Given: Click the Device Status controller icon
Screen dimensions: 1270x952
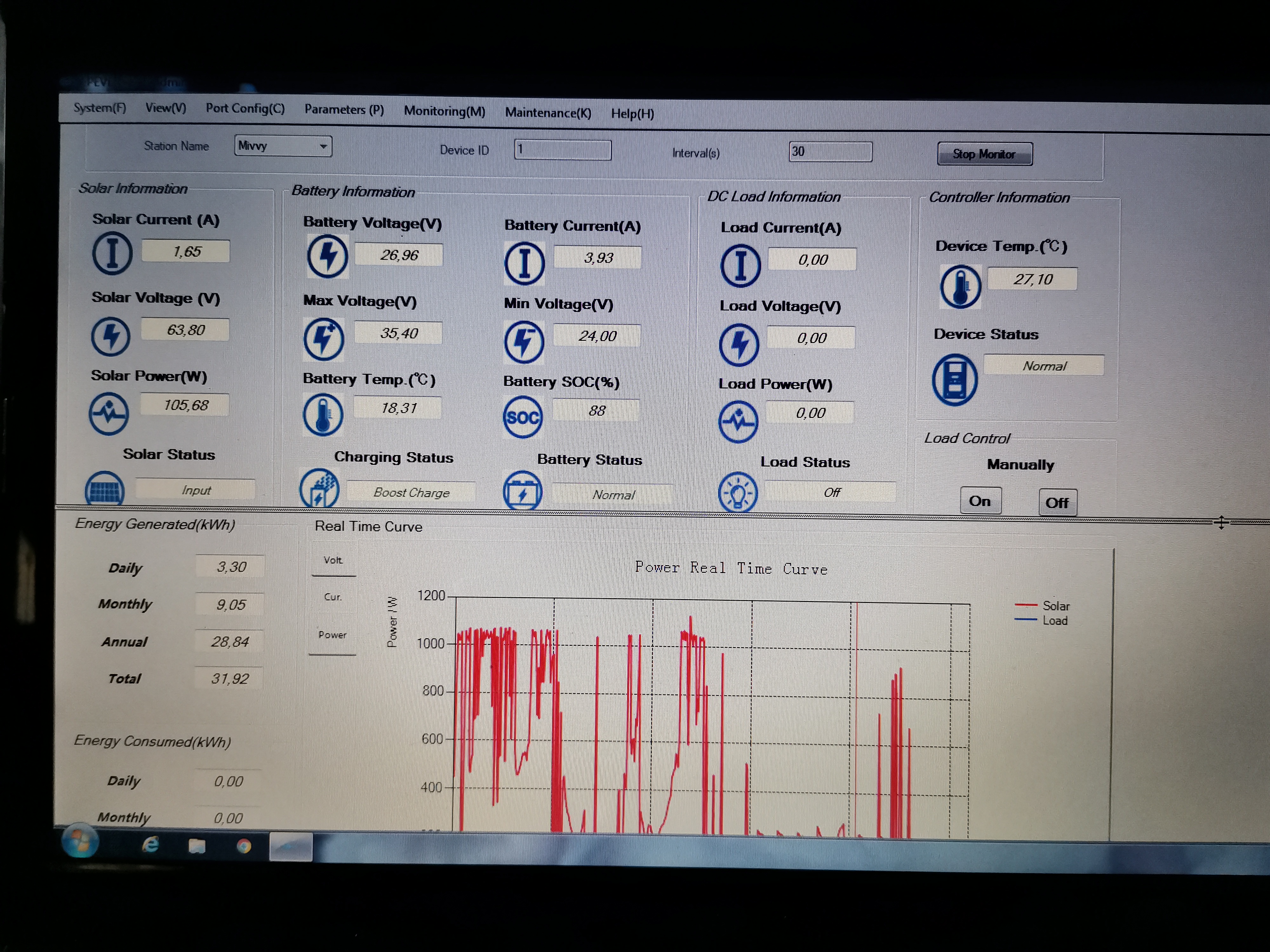Looking at the screenshot, I should 954,380.
